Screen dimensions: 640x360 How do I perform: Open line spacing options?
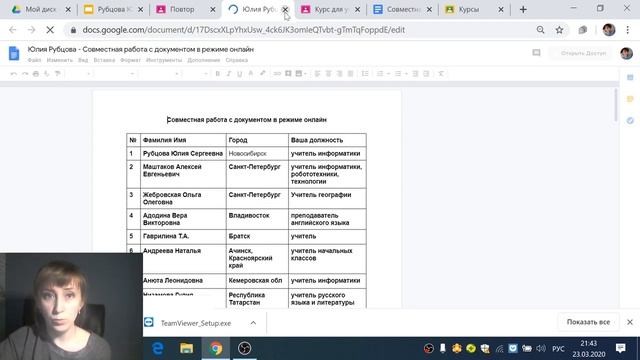[x=365, y=74]
